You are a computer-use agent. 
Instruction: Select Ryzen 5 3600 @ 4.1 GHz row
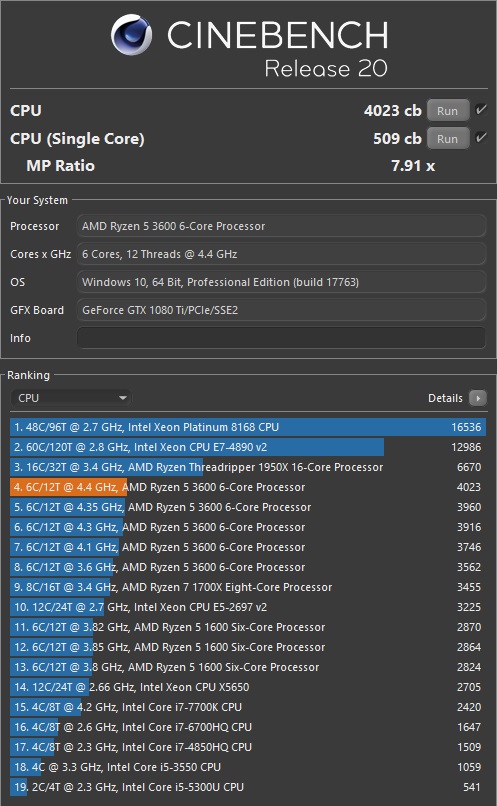(x=248, y=547)
